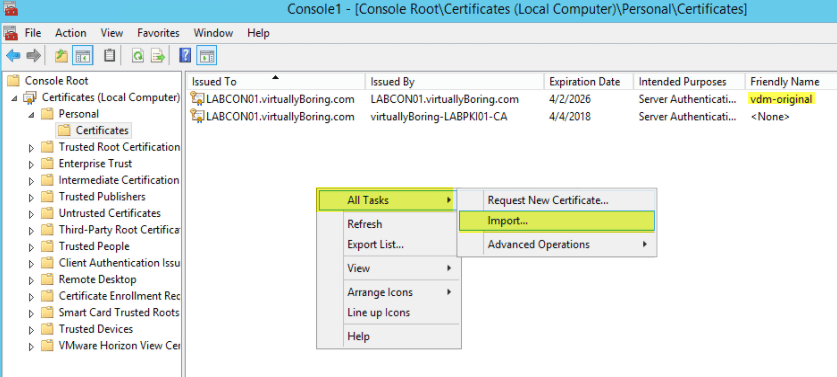Choose Import... from the submenu
Image resolution: width=837 pixels, height=377 pixels.
(556, 221)
